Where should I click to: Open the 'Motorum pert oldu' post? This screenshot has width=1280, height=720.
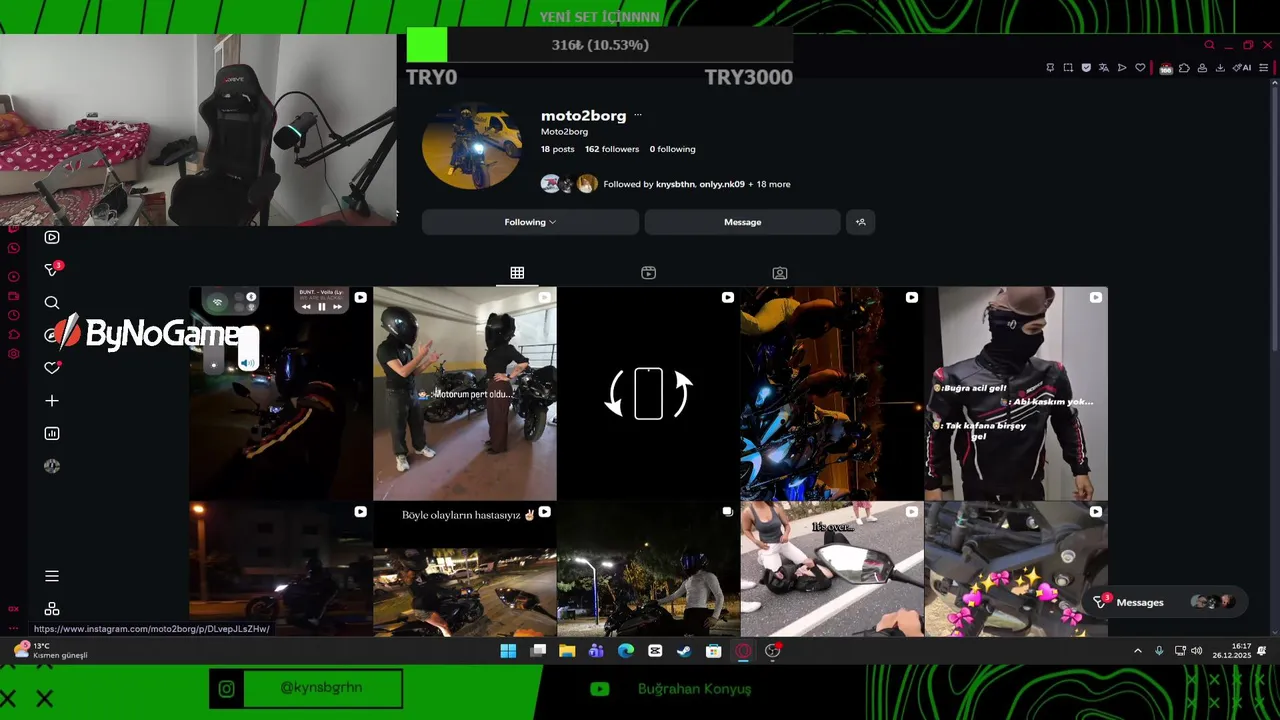(x=465, y=394)
